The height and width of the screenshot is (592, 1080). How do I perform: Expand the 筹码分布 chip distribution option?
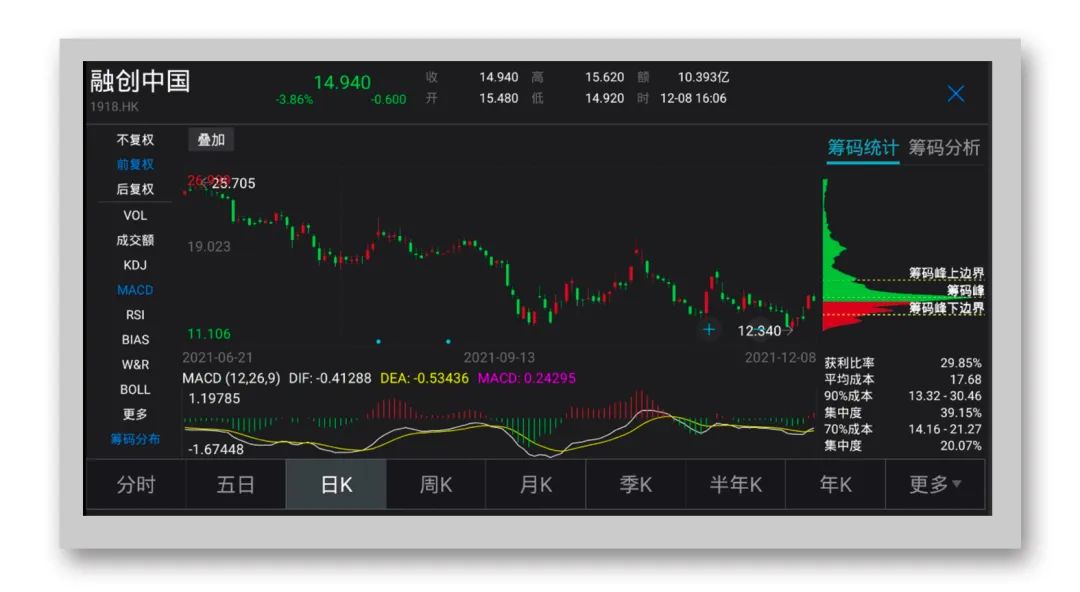click(x=135, y=438)
